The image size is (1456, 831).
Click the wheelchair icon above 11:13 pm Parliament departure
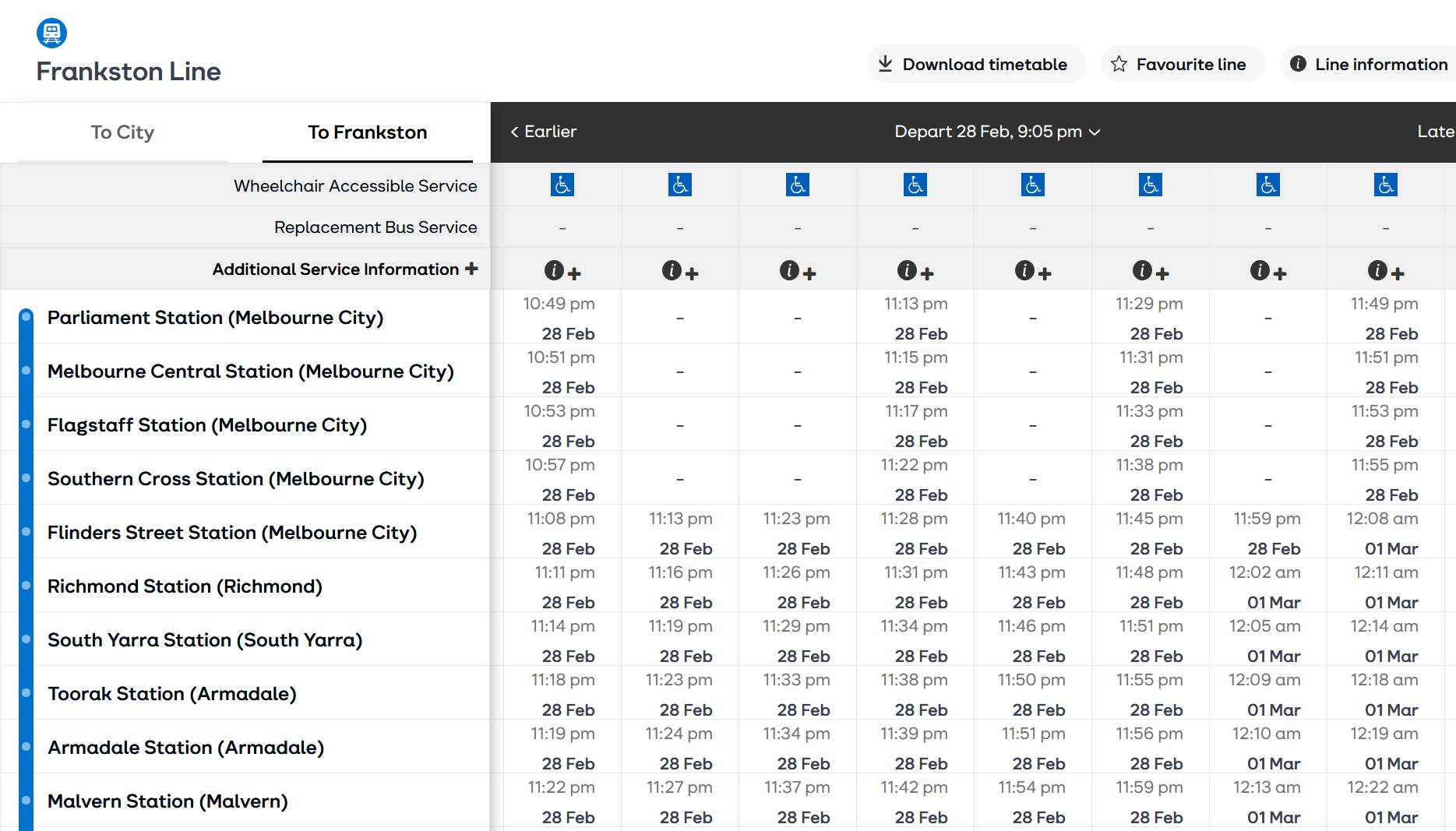tap(915, 185)
